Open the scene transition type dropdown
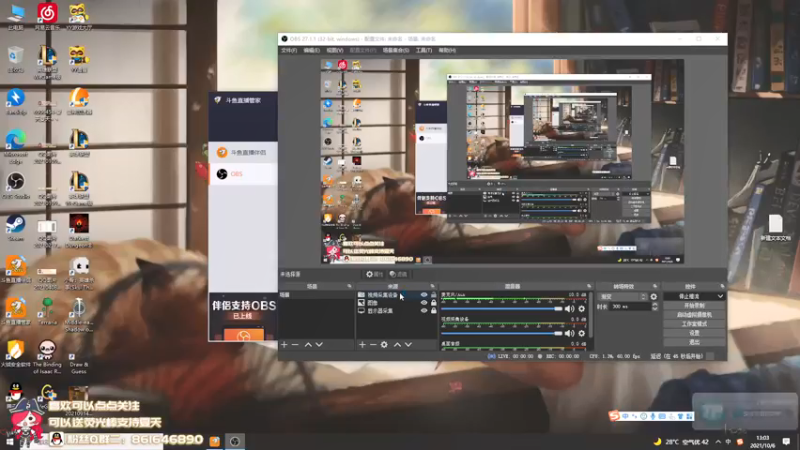 622,296
